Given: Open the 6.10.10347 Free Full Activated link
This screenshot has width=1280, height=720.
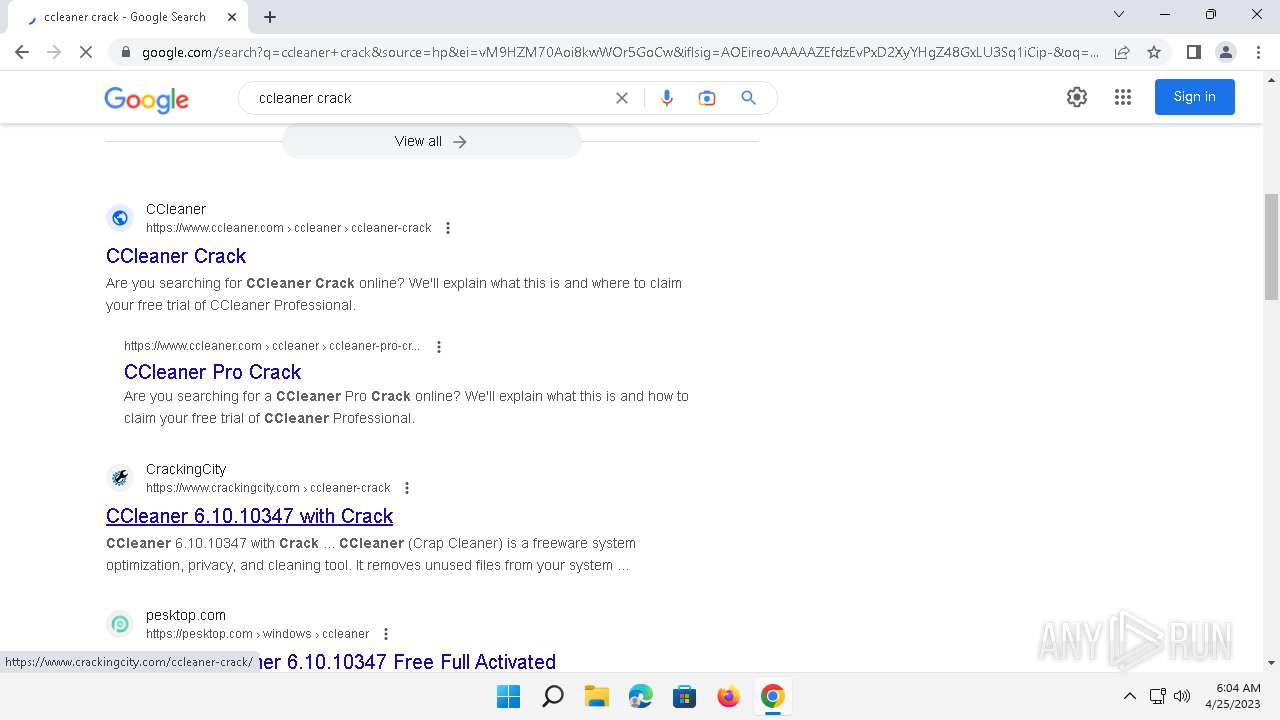Looking at the screenshot, I should pyautogui.click(x=406, y=662).
